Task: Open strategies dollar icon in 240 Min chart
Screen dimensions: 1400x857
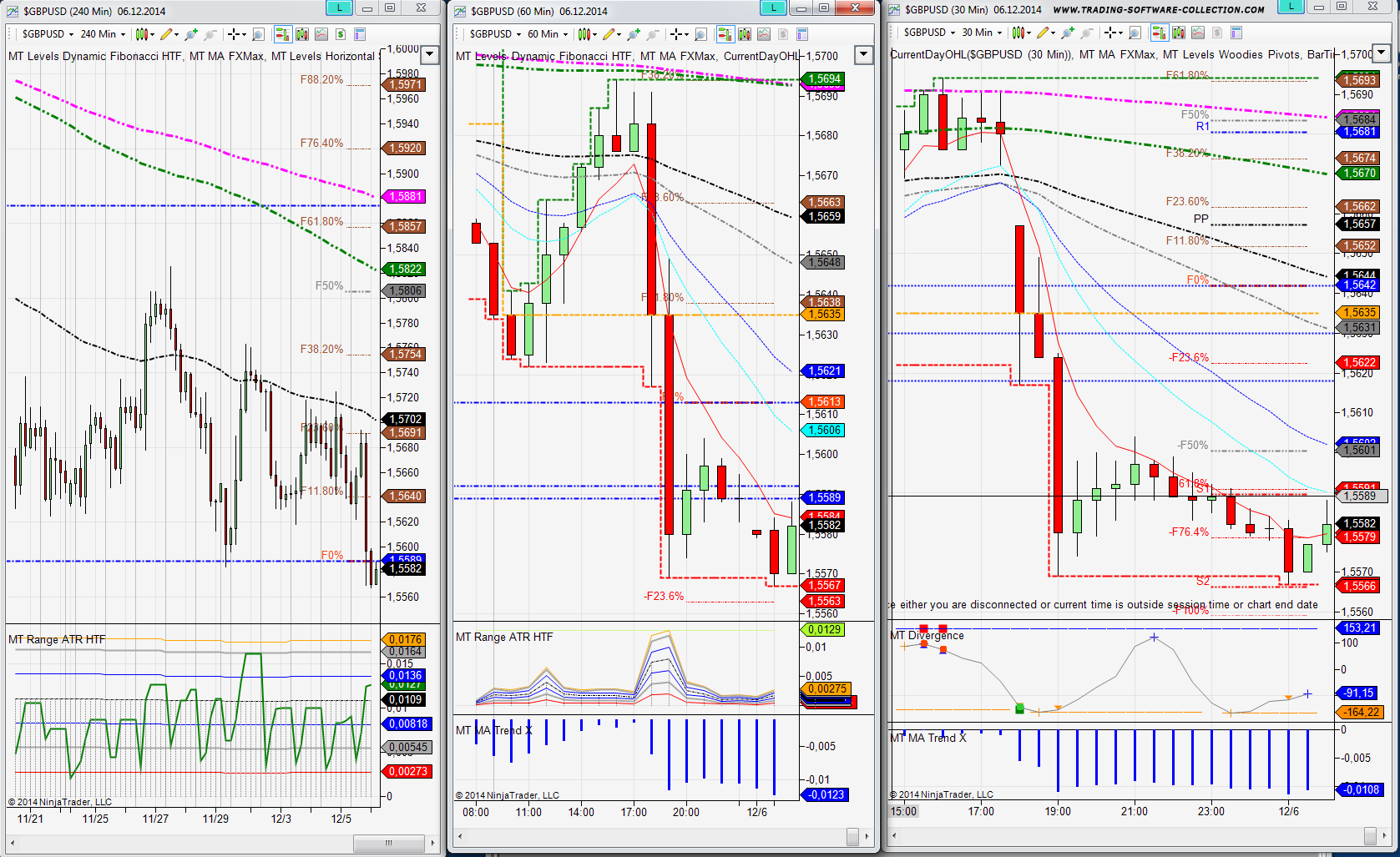Action: pos(341,34)
